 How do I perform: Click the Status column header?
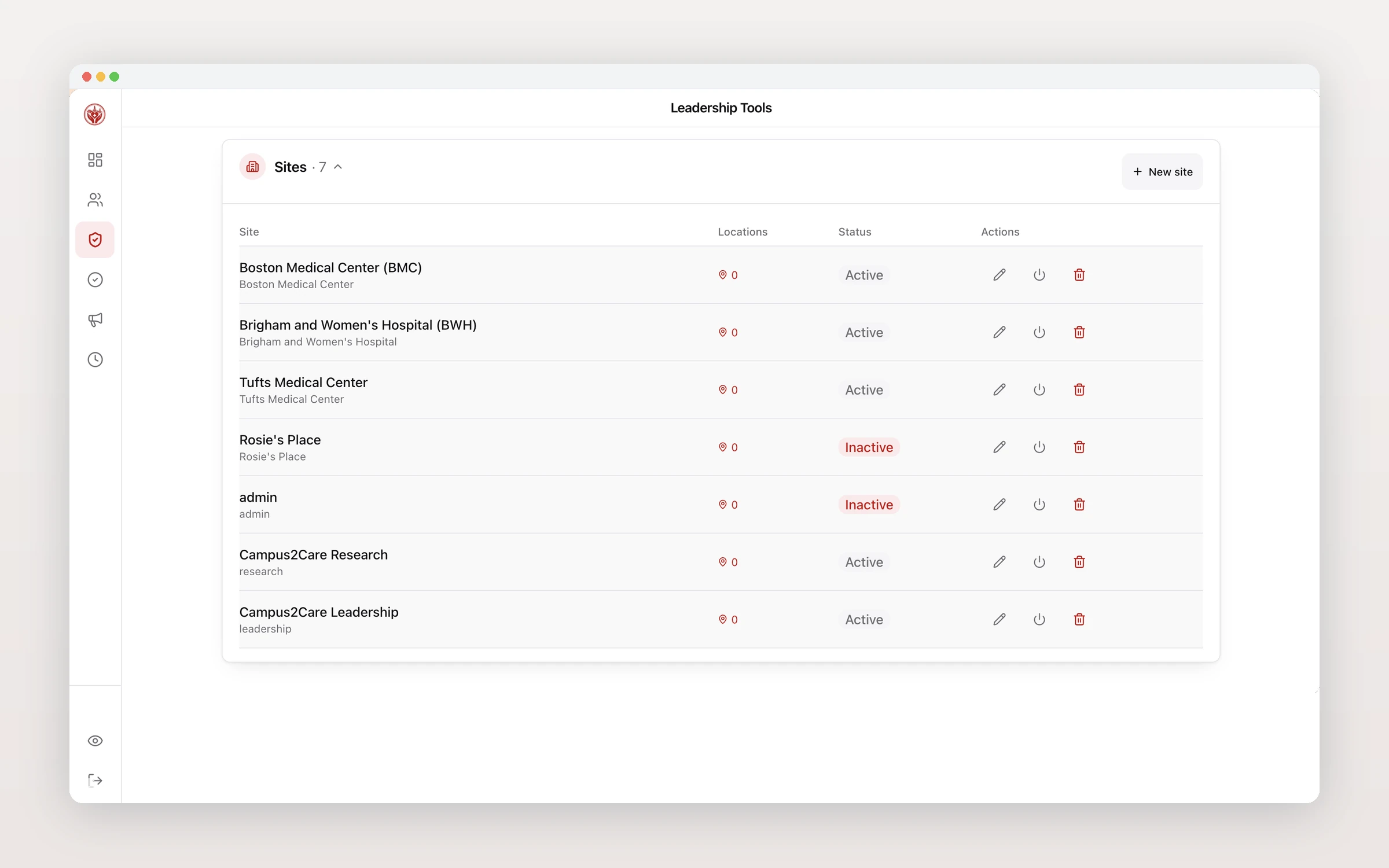pos(854,231)
